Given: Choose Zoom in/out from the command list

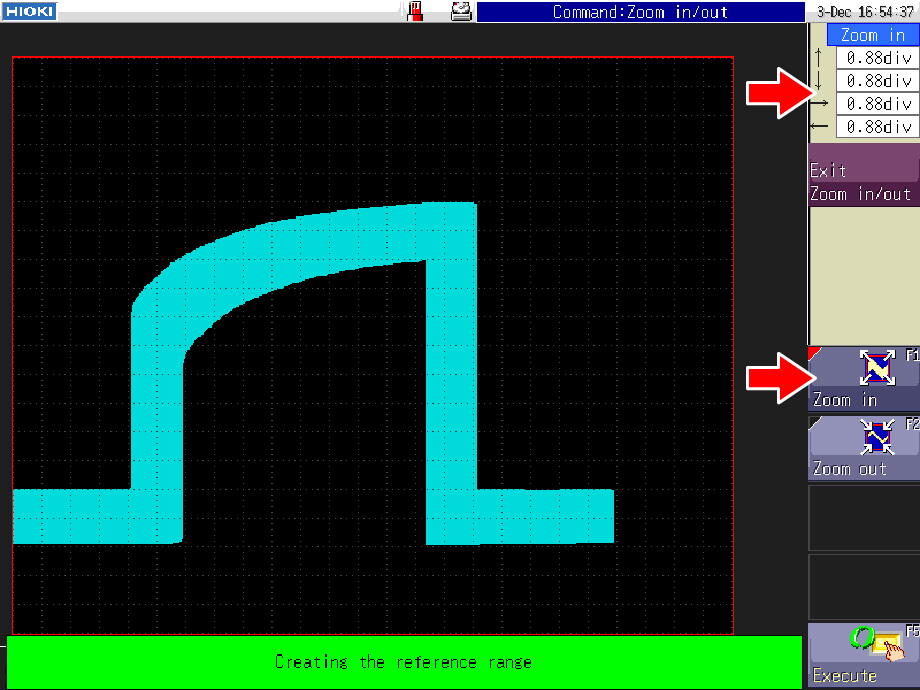Looking at the screenshot, I should [x=863, y=194].
